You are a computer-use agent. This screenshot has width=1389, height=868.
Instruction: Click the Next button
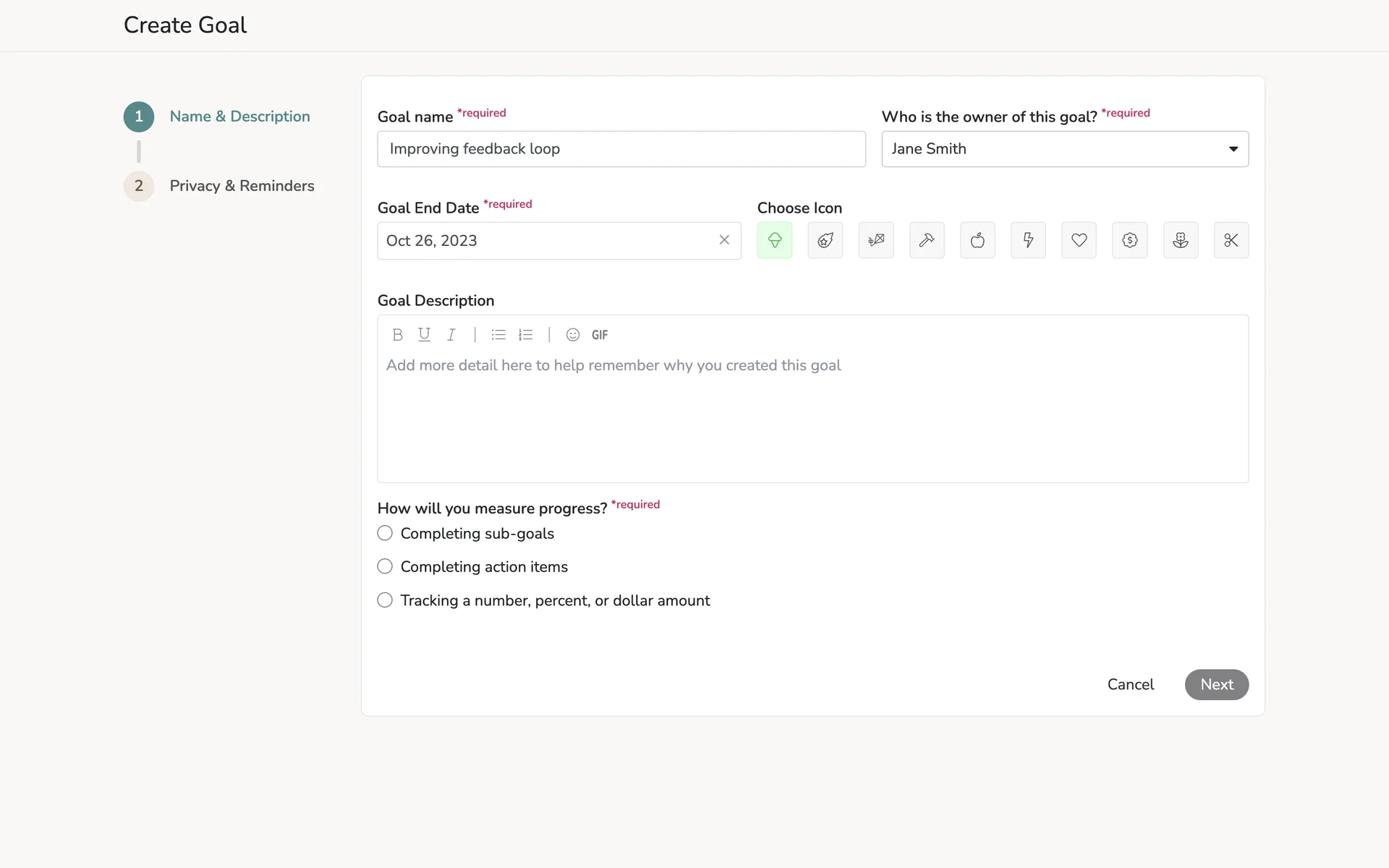[1216, 684]
